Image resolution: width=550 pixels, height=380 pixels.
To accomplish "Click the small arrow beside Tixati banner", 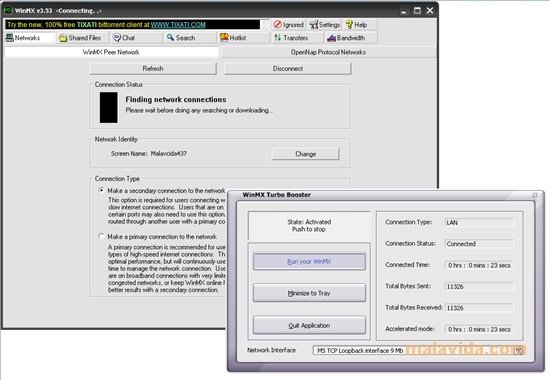I will (x=266, y=25).
